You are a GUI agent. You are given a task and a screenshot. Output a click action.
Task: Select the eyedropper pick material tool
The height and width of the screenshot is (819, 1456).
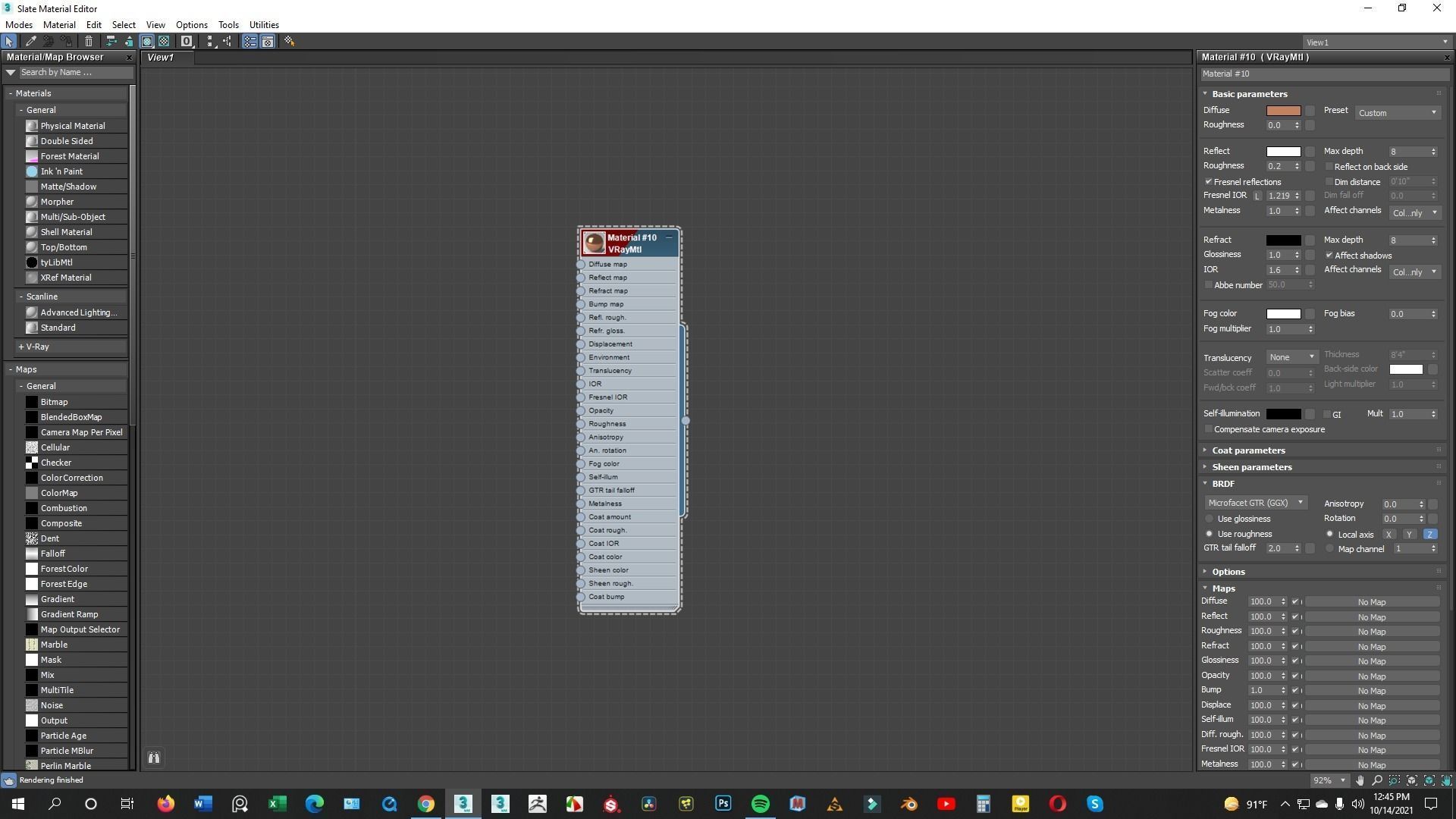tap(31, 42)
